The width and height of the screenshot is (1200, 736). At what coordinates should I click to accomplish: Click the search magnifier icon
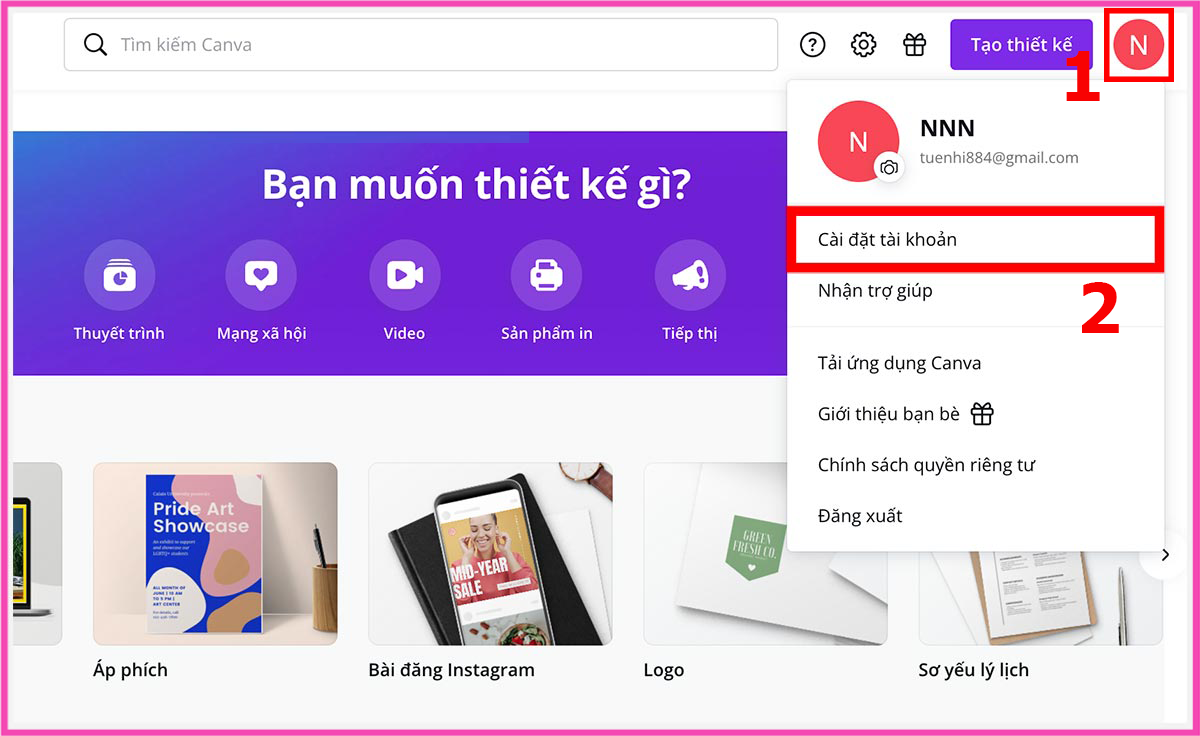click(x=95, y=45)
